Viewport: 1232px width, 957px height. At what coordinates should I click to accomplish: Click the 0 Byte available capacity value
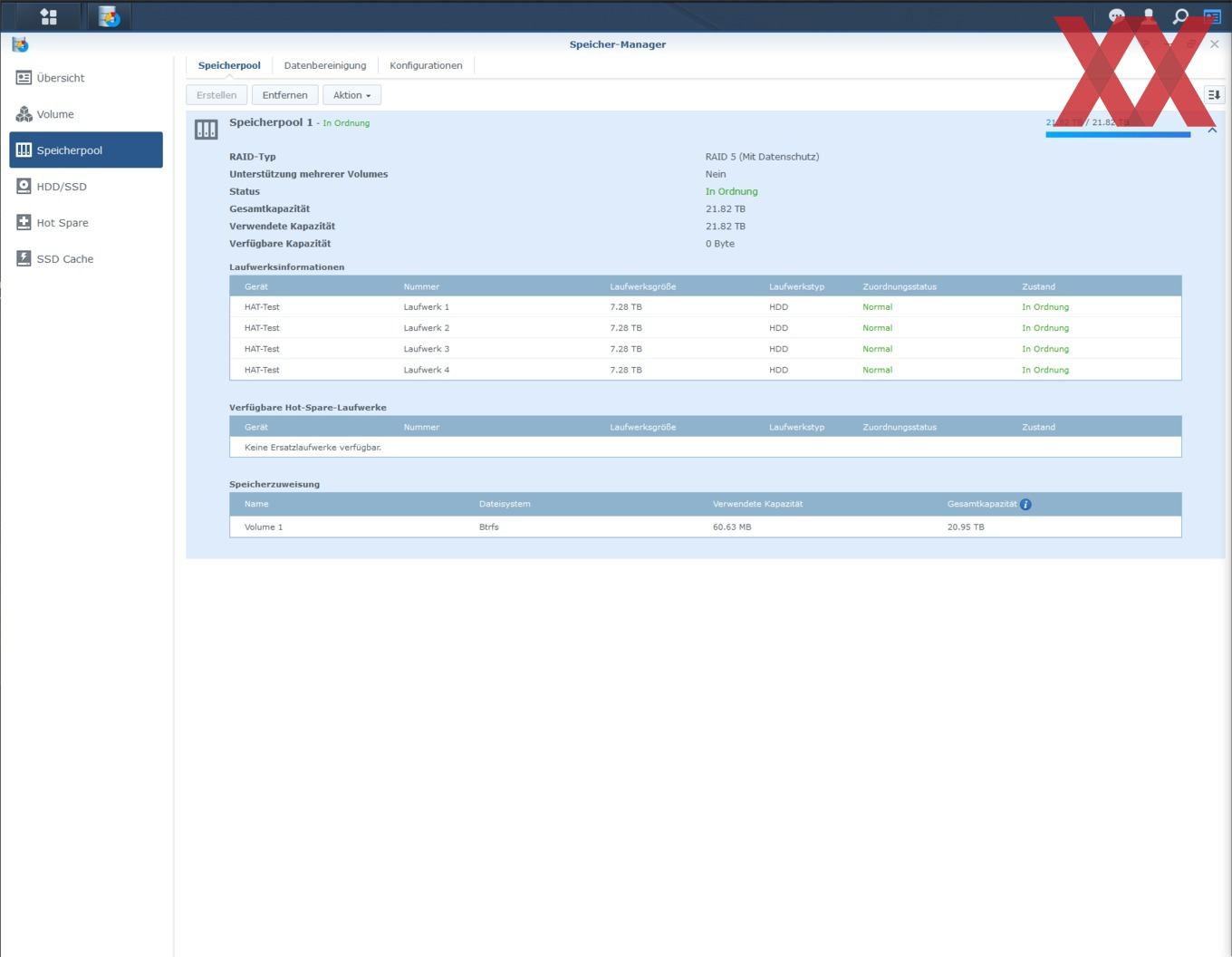[720, 244]
